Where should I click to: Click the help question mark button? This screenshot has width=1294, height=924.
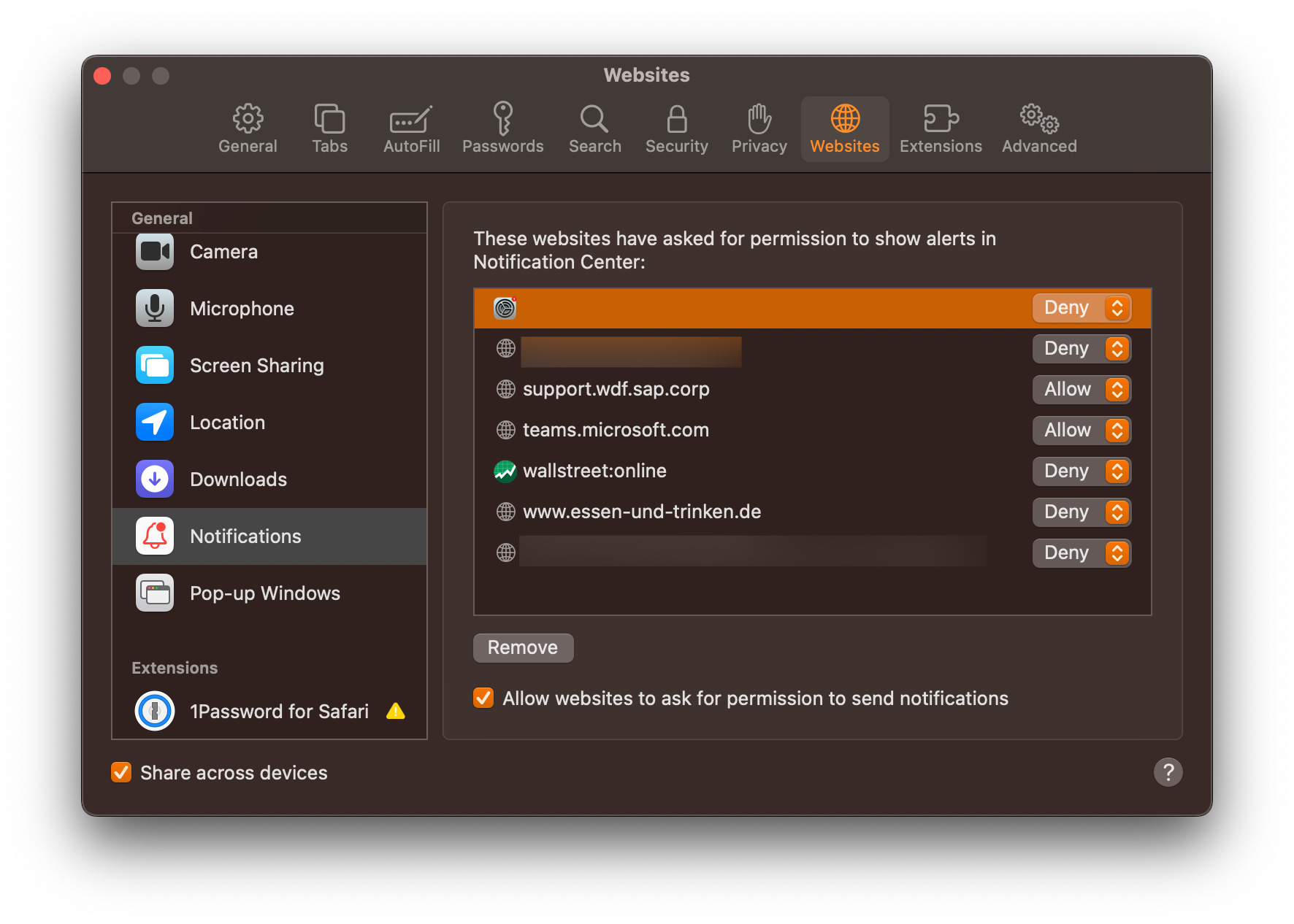[1168, 772]
